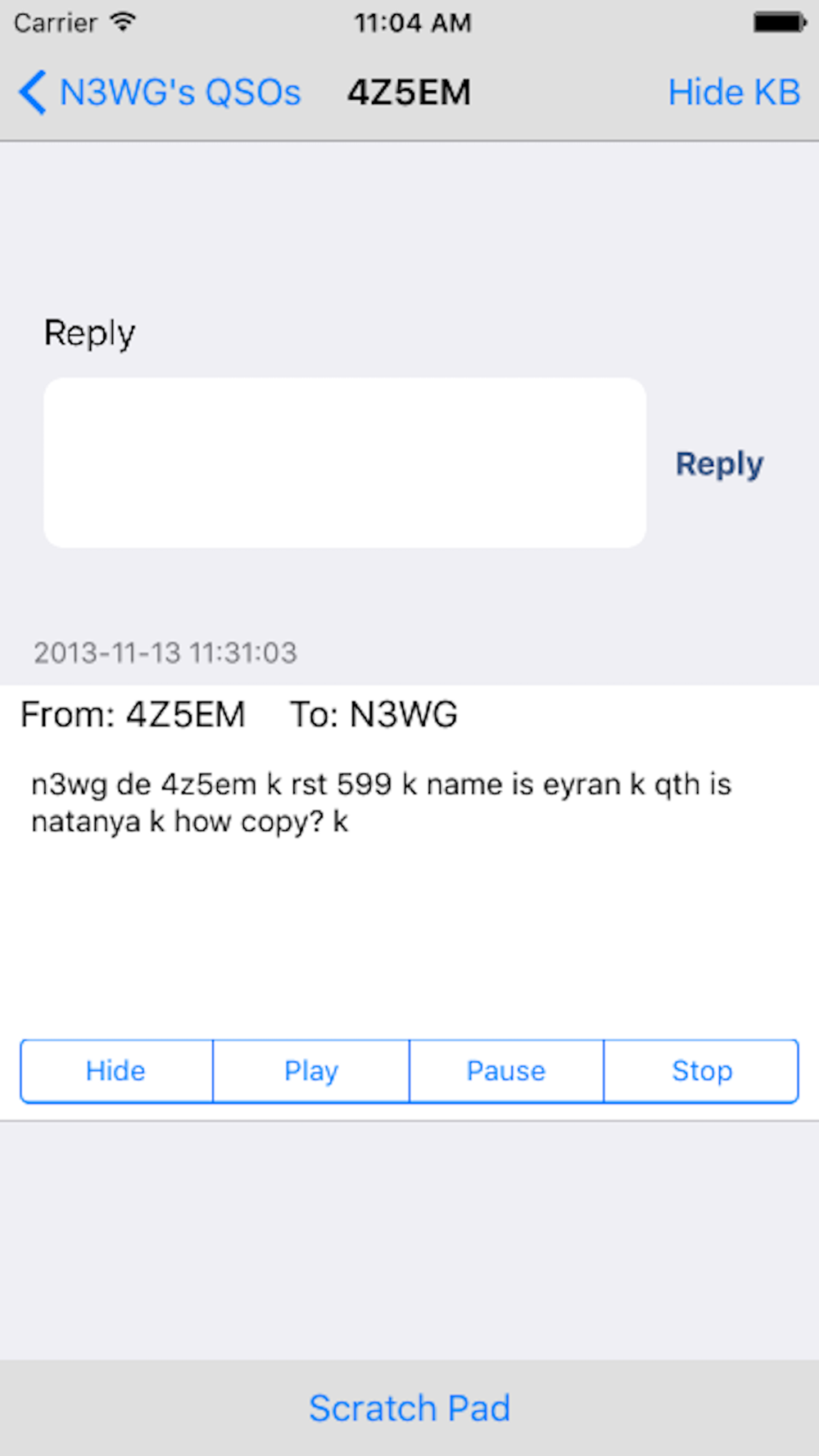Stop the message playback
Viewport: 819px width, 1456px height.
click(702, 1071)
